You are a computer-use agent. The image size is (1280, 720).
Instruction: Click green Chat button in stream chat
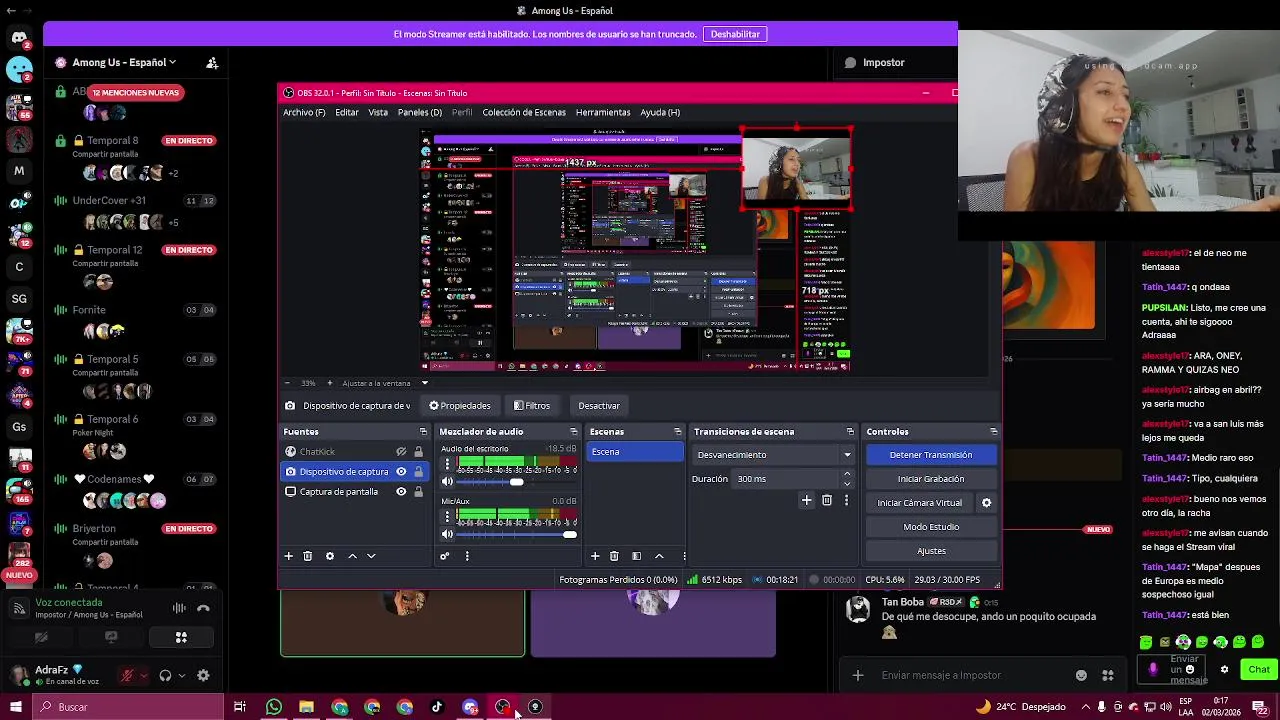click(x=1259, y=670)
